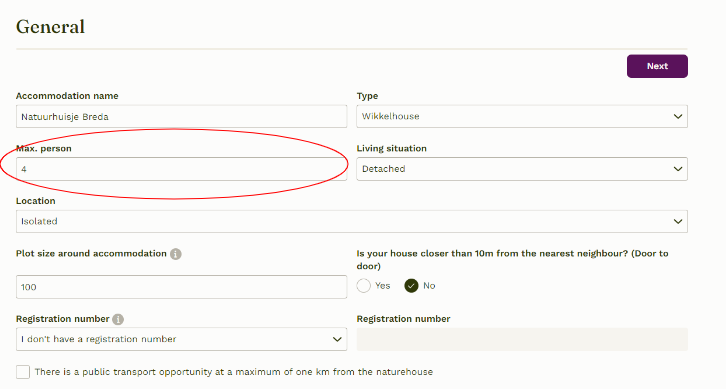Click the Plot size input field
Viewport: 726px width, 389px height.
point(181,287)
